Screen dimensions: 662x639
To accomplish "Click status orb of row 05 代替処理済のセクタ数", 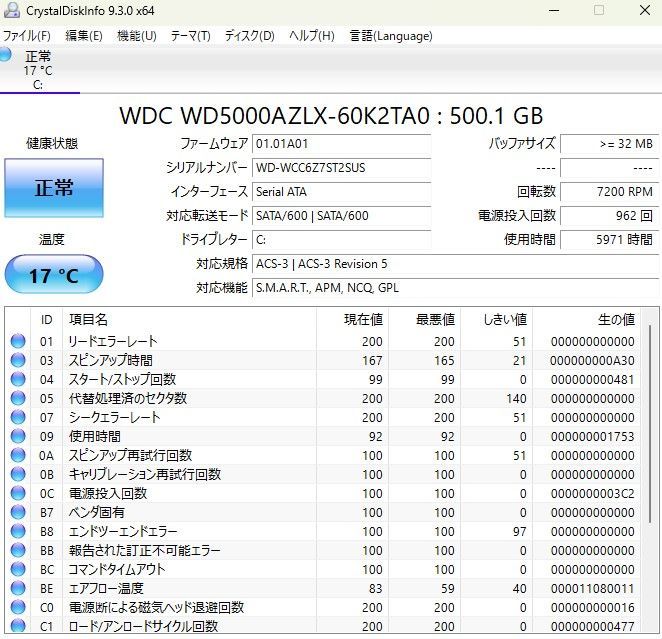I will (x=18, y=398).
